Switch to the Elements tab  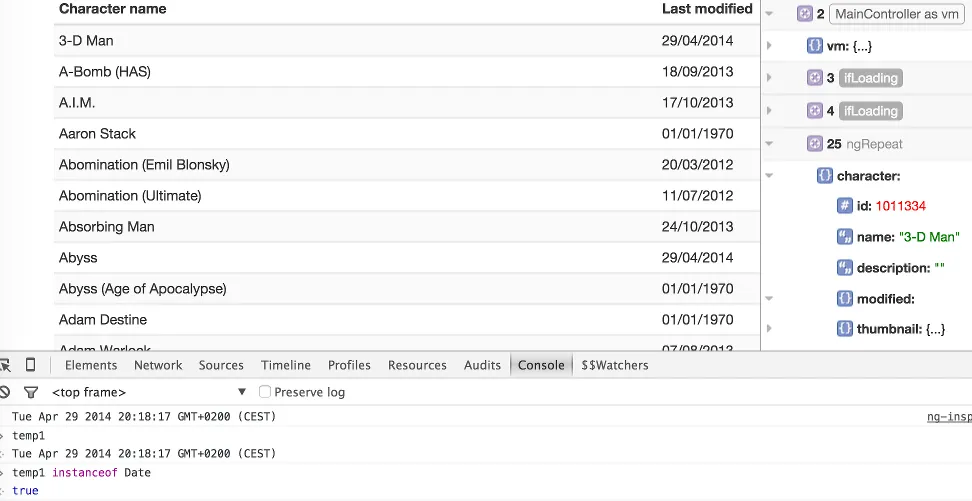point(91,365)
